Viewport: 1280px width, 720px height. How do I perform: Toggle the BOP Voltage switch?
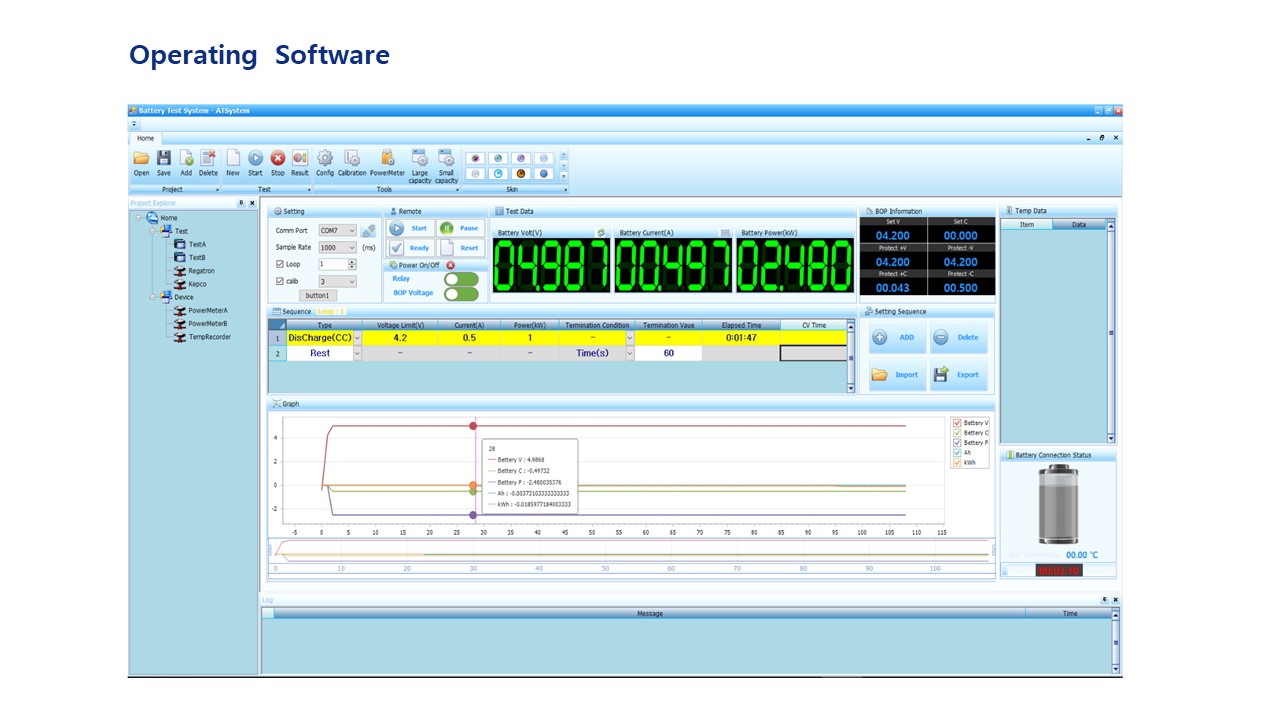click(x=461, y=294)
